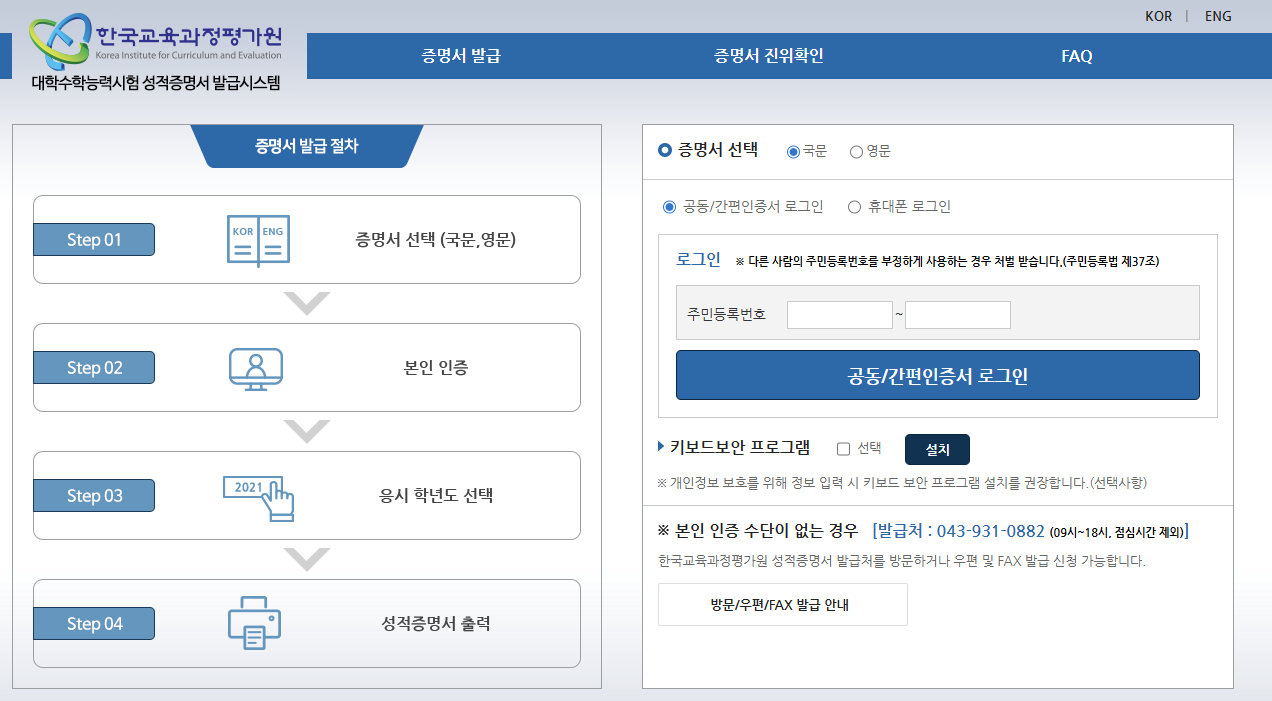Viewport: 1272px width, 701px height.
Task: Select the 국문 certificate radio button
Action: pyautogui.click(x=794, y=152)
